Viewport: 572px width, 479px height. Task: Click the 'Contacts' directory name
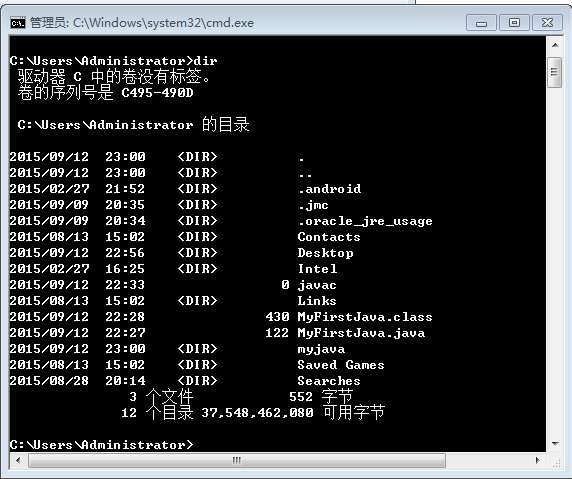[x=329, y=237]
